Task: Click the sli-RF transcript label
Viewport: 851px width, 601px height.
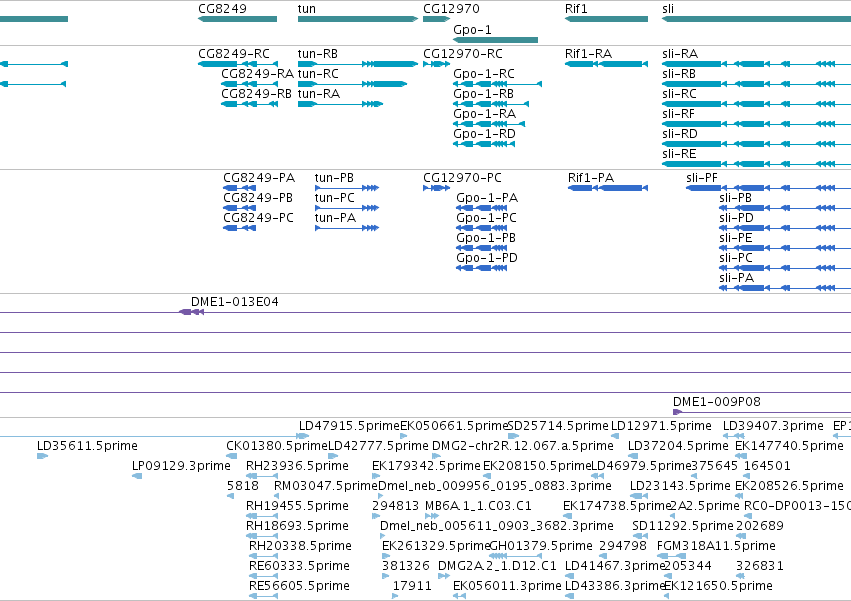Action: click(x=678, y=114)
